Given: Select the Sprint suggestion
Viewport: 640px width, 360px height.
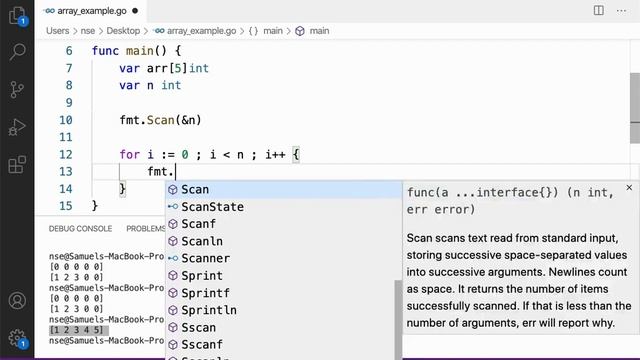Looking at the screenshot, I should tap(284, 276).
